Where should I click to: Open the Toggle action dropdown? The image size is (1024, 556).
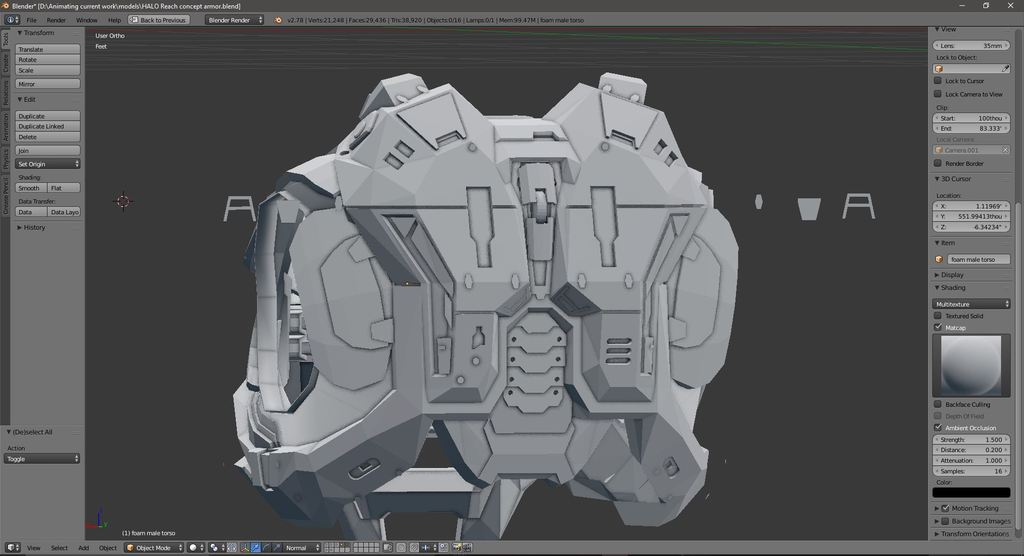(42, 459)
